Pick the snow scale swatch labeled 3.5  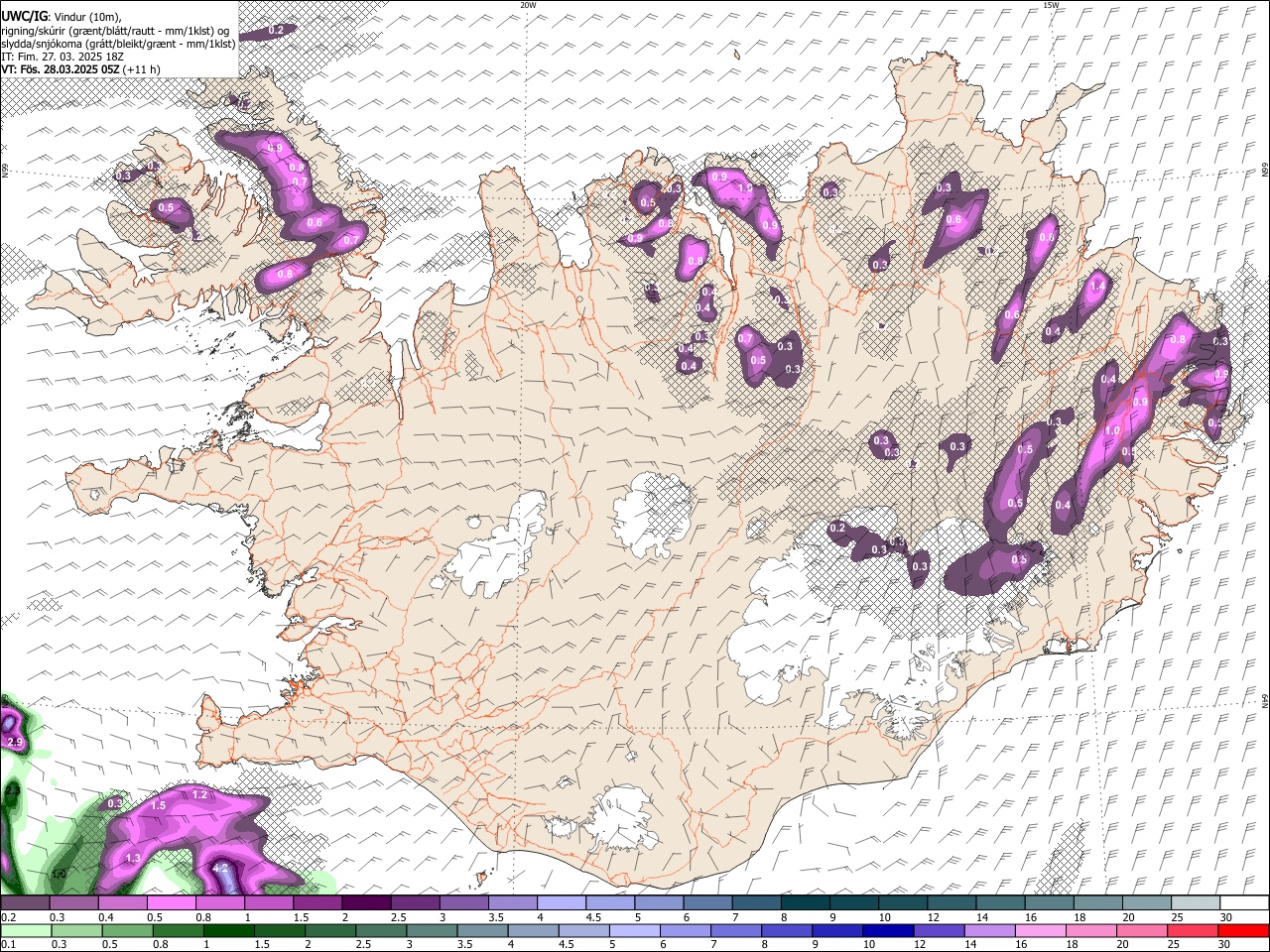(513, 903)
